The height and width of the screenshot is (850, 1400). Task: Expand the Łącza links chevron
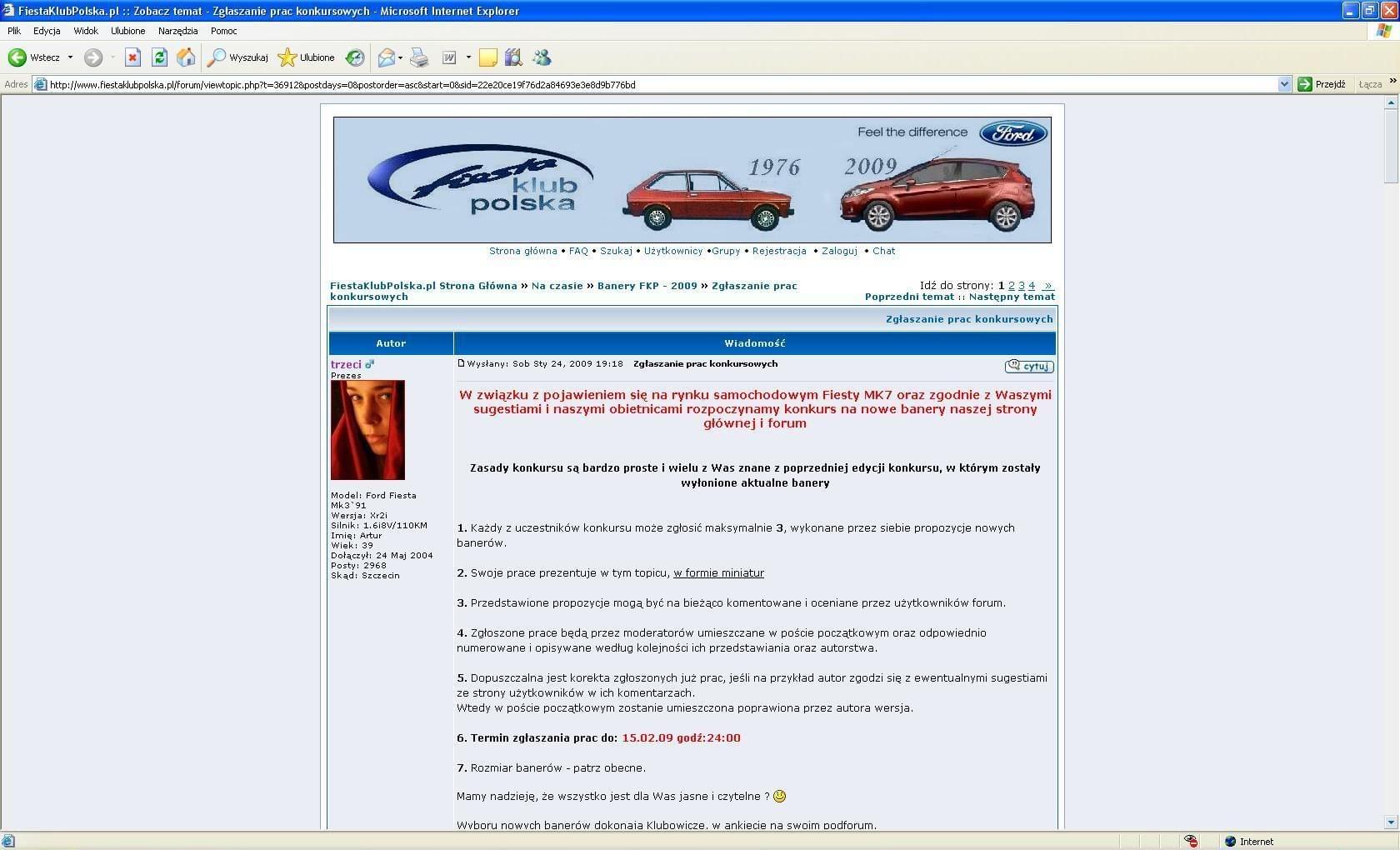(1392, 81)
